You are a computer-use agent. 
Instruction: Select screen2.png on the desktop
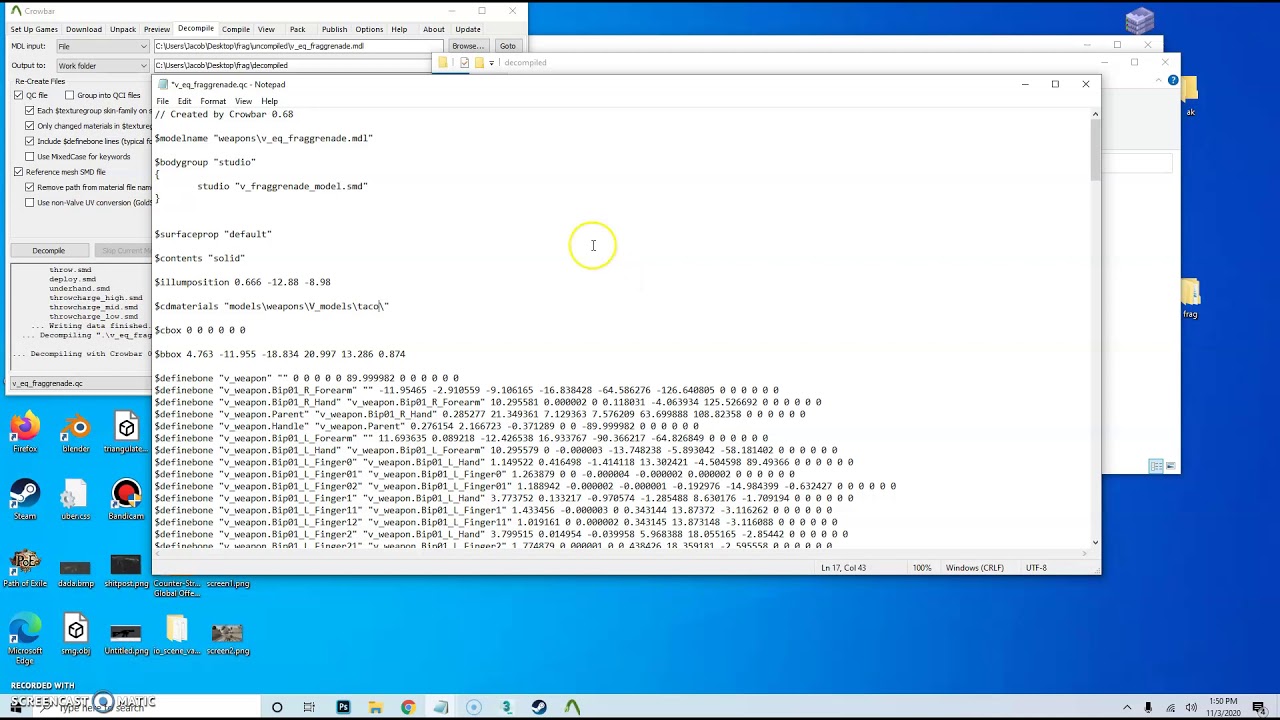point(228,636)
